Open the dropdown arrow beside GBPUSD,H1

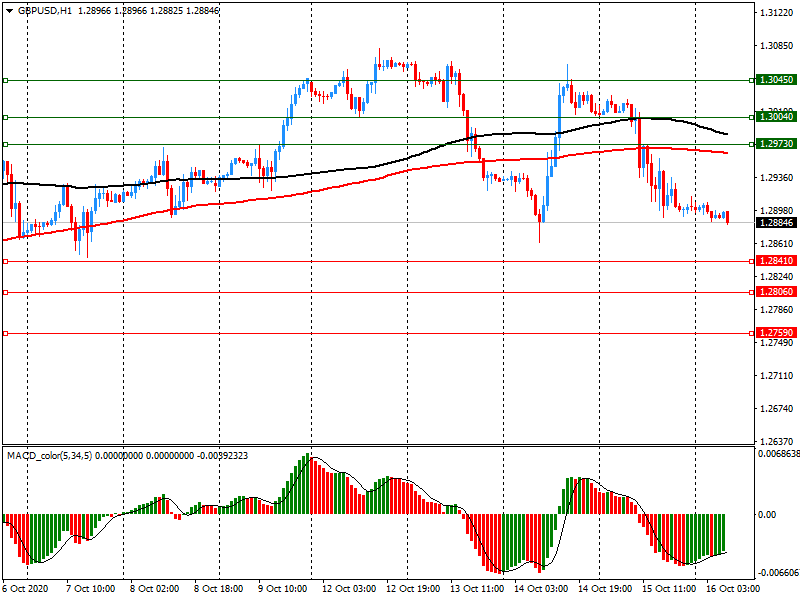click(x=9, y=10)
